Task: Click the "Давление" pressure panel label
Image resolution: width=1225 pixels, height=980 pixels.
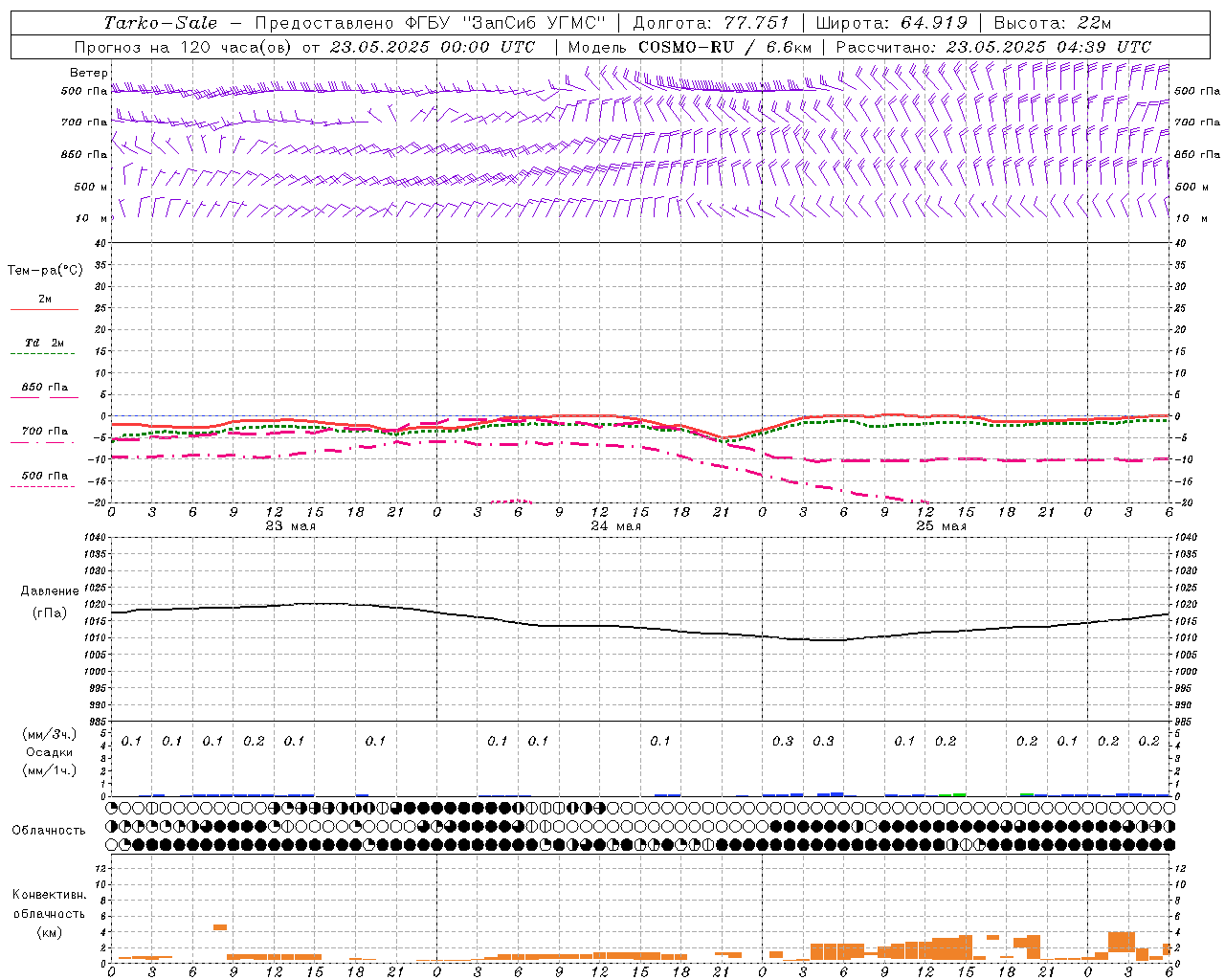Action: coord(50,591)
